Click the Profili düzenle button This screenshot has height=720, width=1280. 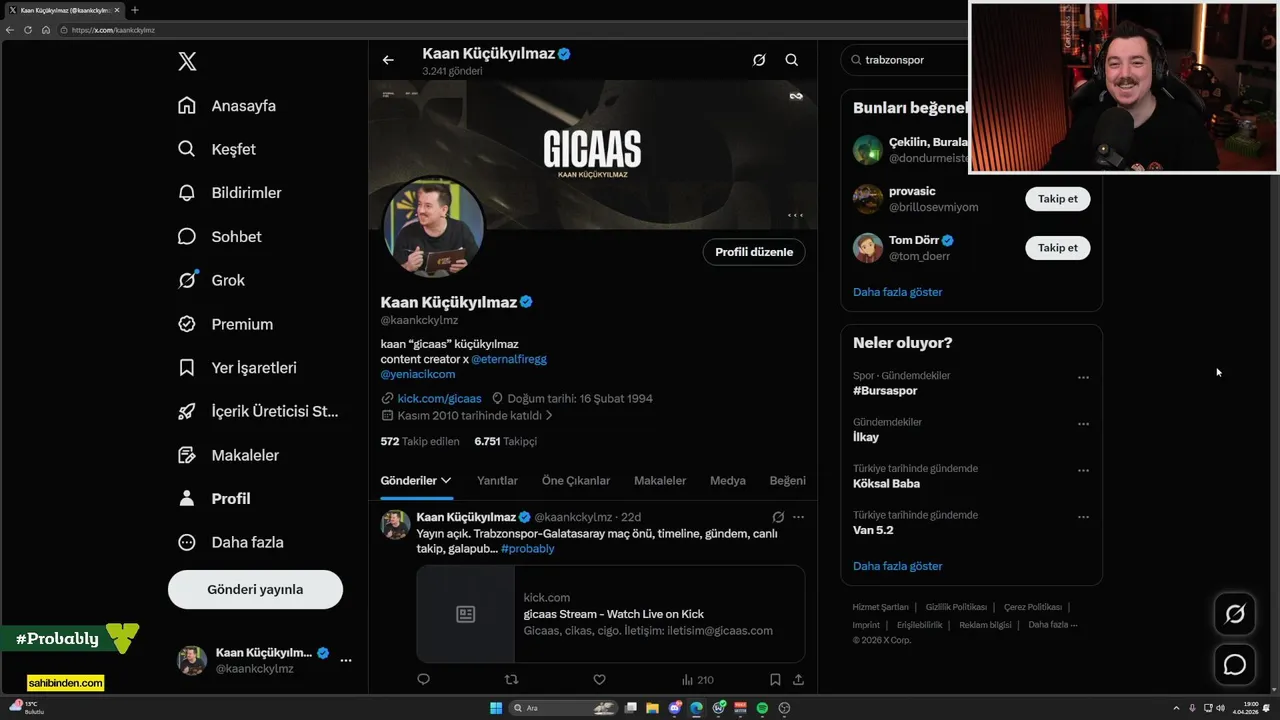pos(754,252)
